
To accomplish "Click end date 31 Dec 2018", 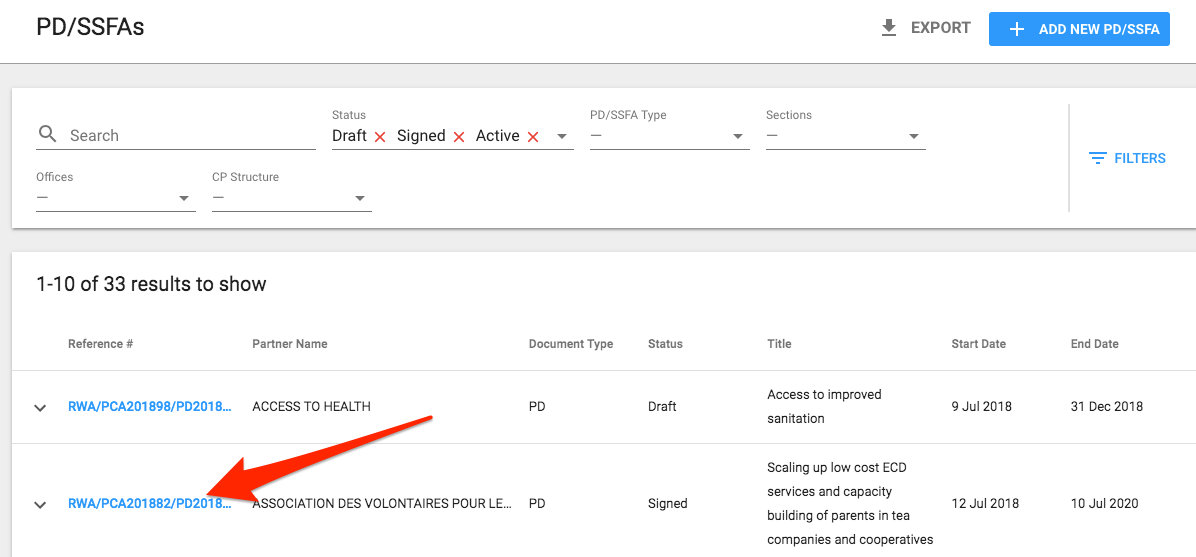I will click(x=1107, y=407).
